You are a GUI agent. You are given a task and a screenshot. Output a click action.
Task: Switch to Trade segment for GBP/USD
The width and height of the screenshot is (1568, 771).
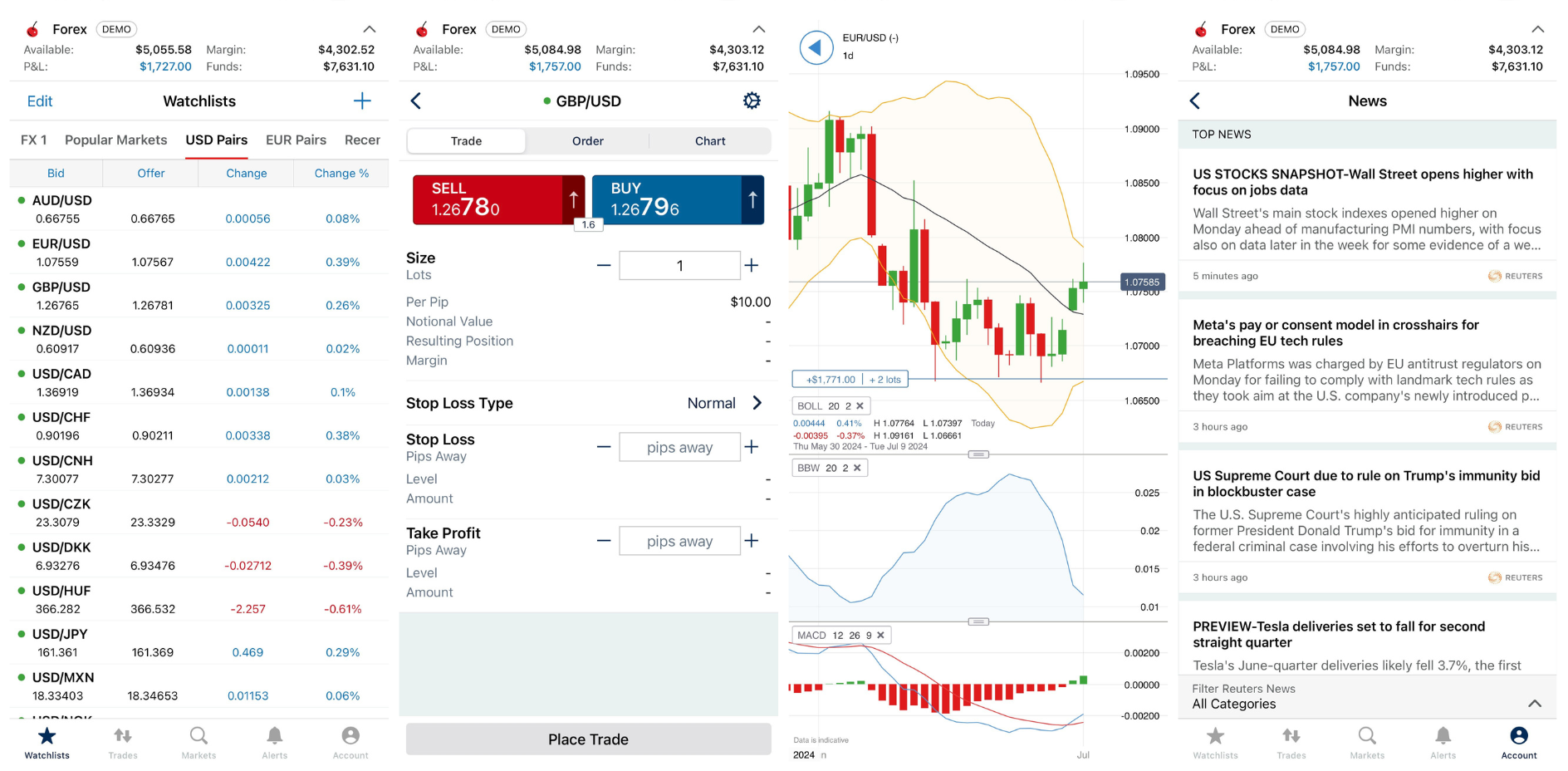coord(466,141)
